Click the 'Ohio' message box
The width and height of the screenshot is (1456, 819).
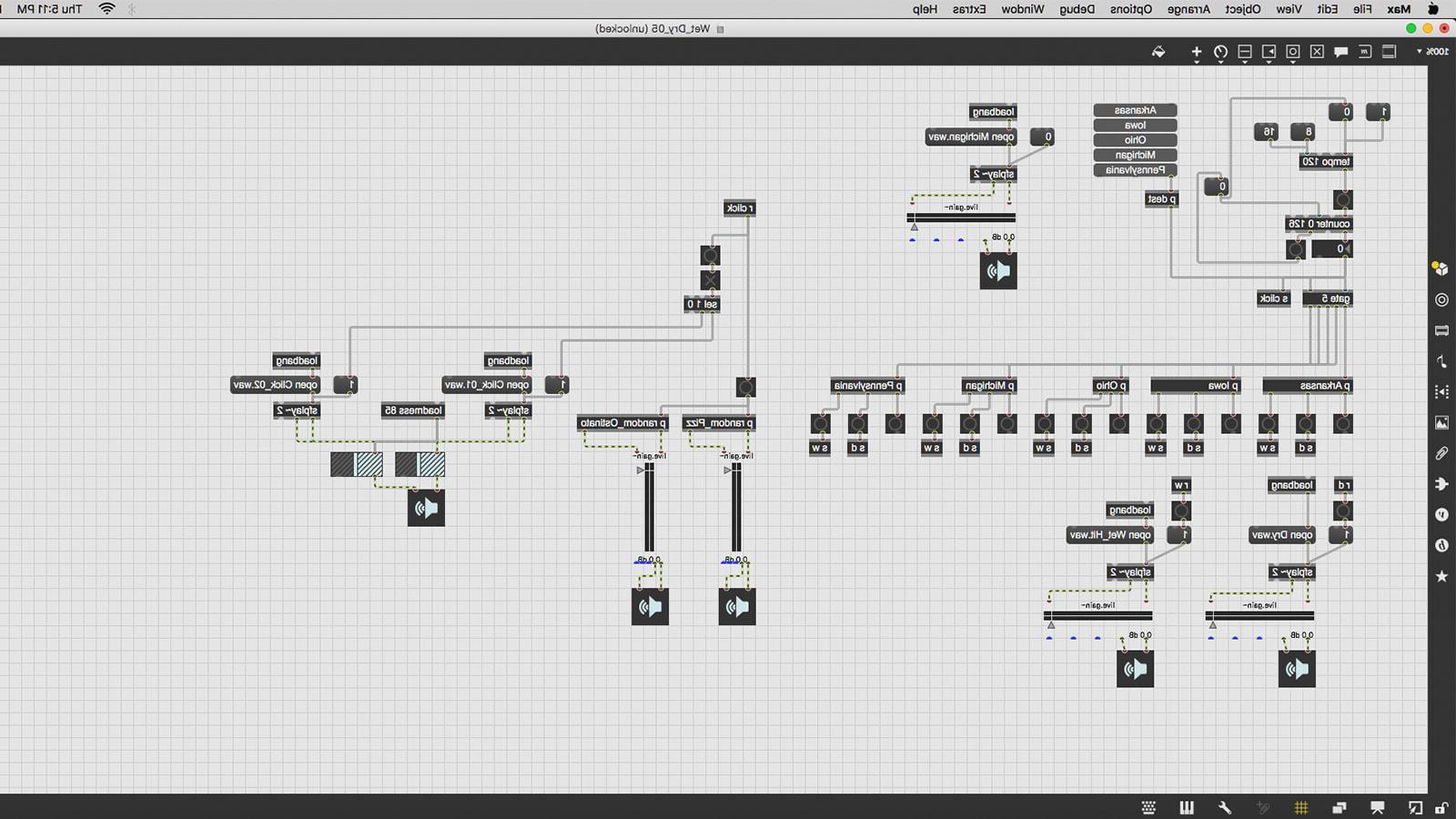point(1135,140)
